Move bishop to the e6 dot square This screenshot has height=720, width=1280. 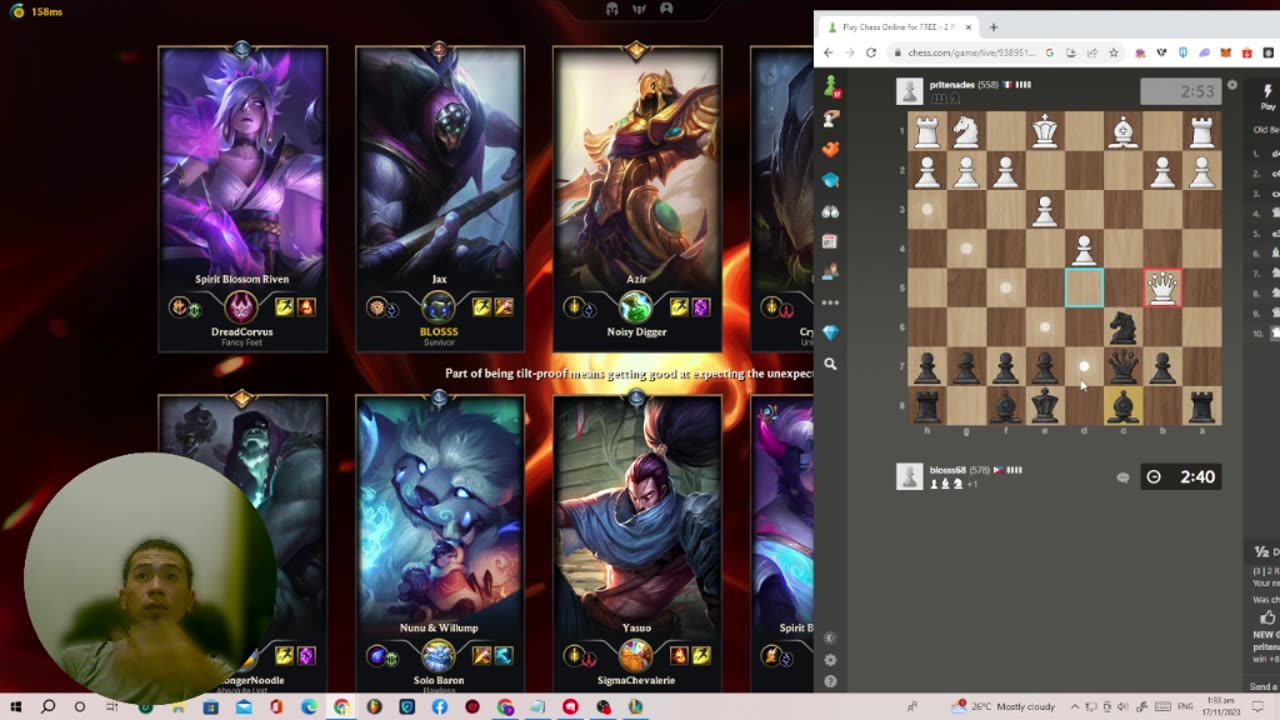click(x=1045, y=327)
